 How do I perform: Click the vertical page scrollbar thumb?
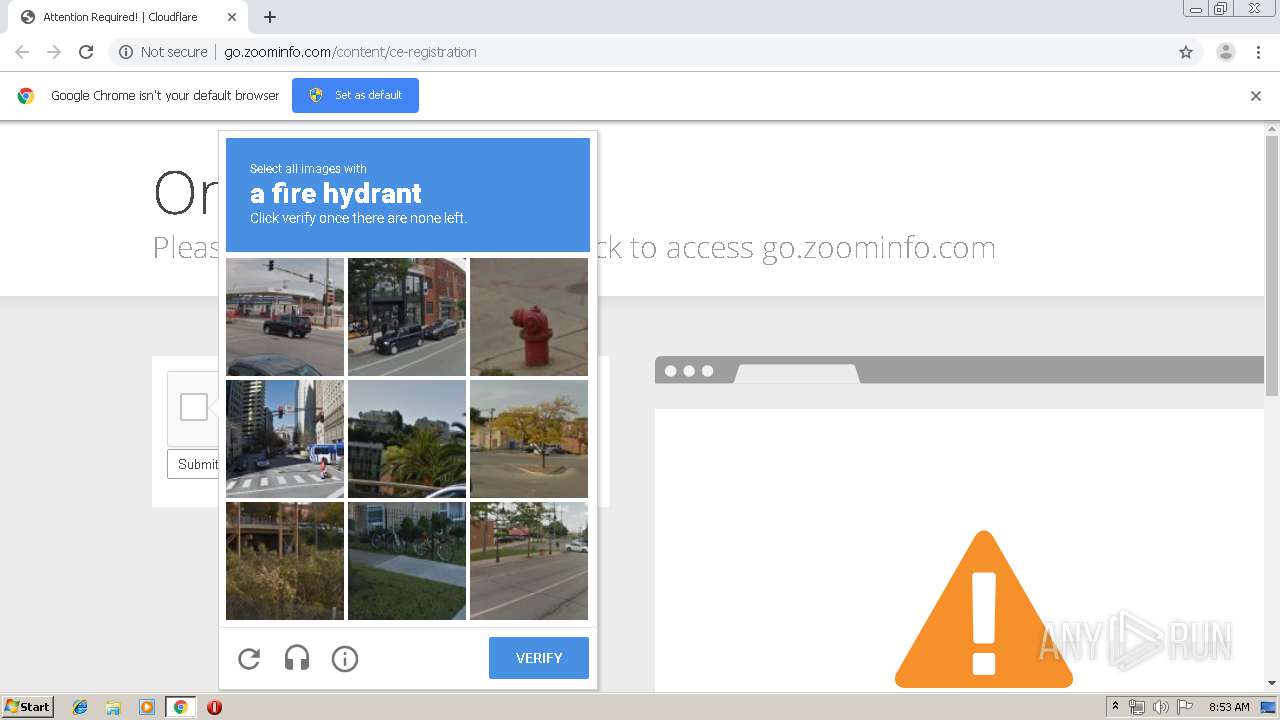point(1272,266)
